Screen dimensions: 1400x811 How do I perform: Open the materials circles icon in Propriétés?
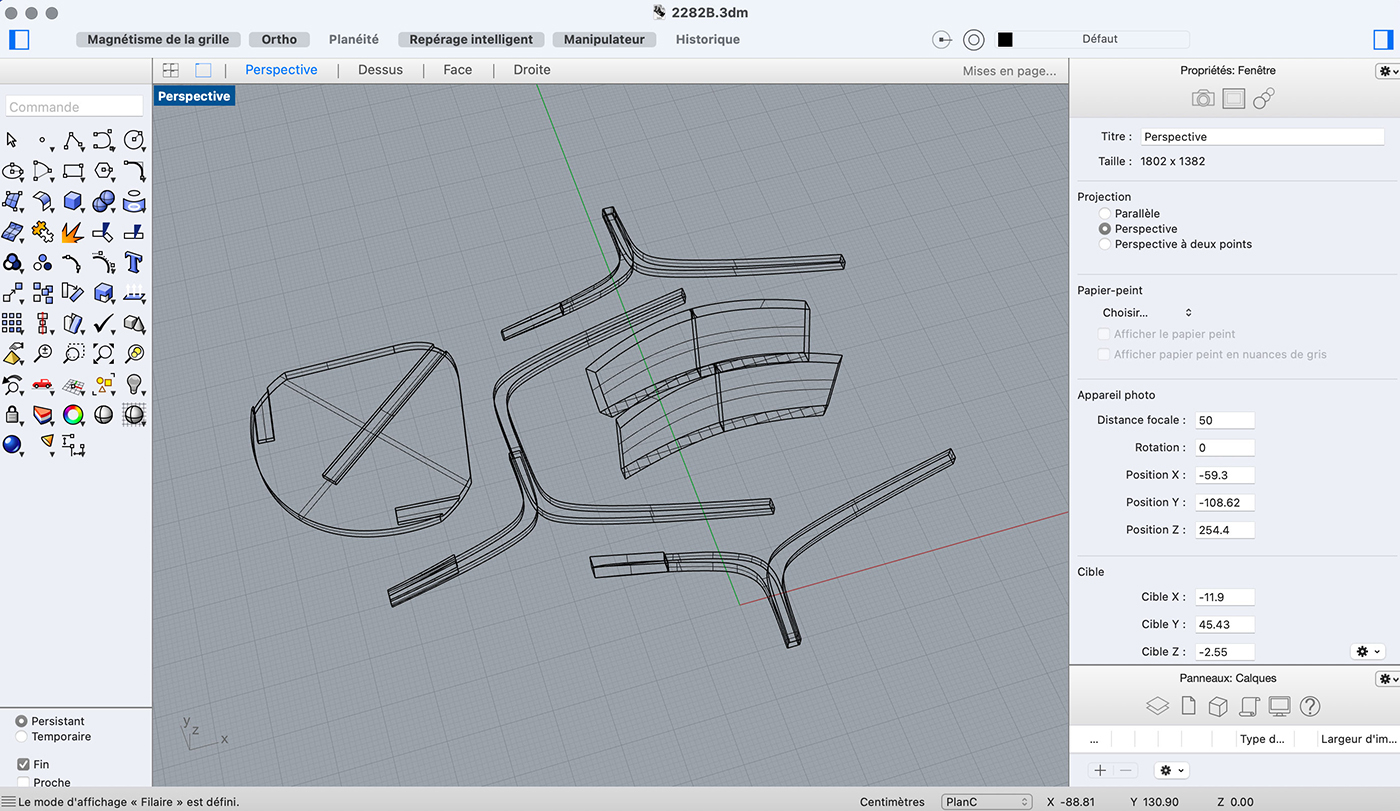click(x=1264, y=99)
